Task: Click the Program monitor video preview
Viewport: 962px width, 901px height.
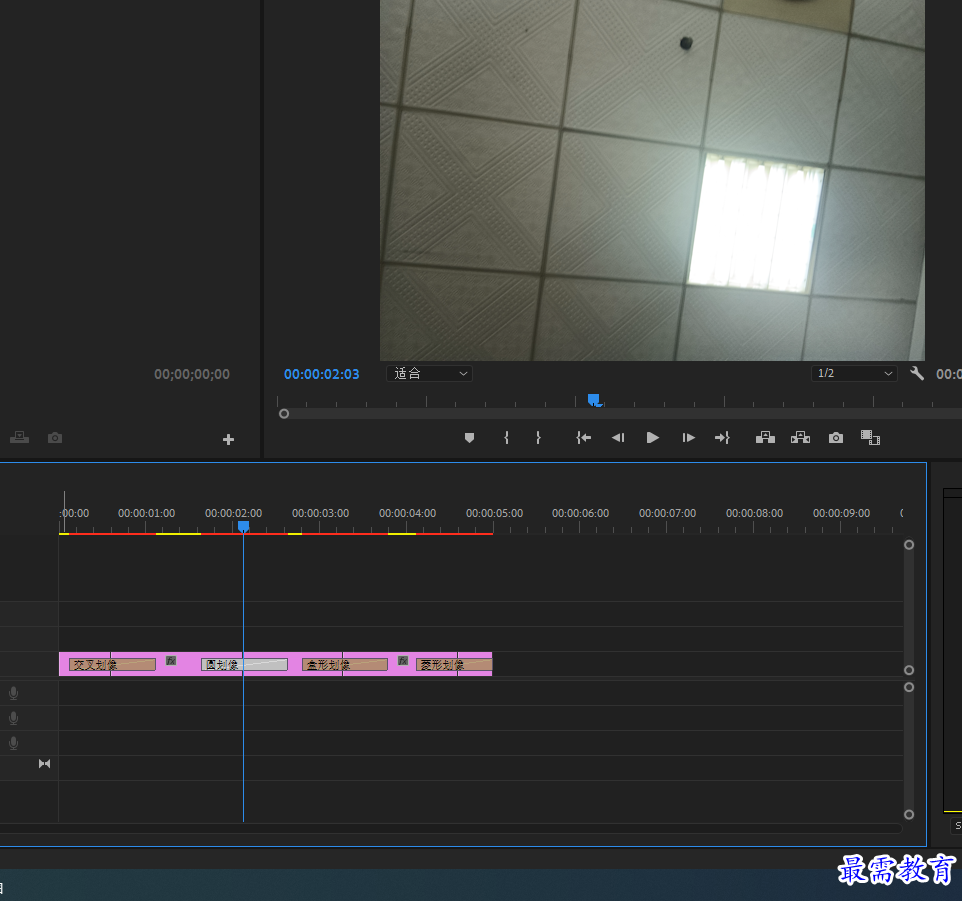Action: (x=652, y=180)
